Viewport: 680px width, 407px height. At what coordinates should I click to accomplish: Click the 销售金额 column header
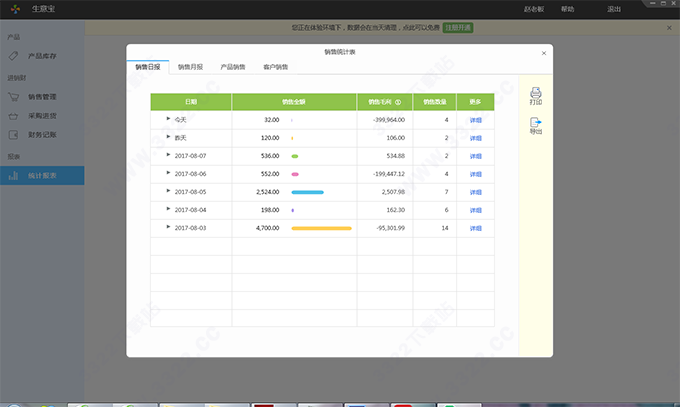tap(294, 102)
